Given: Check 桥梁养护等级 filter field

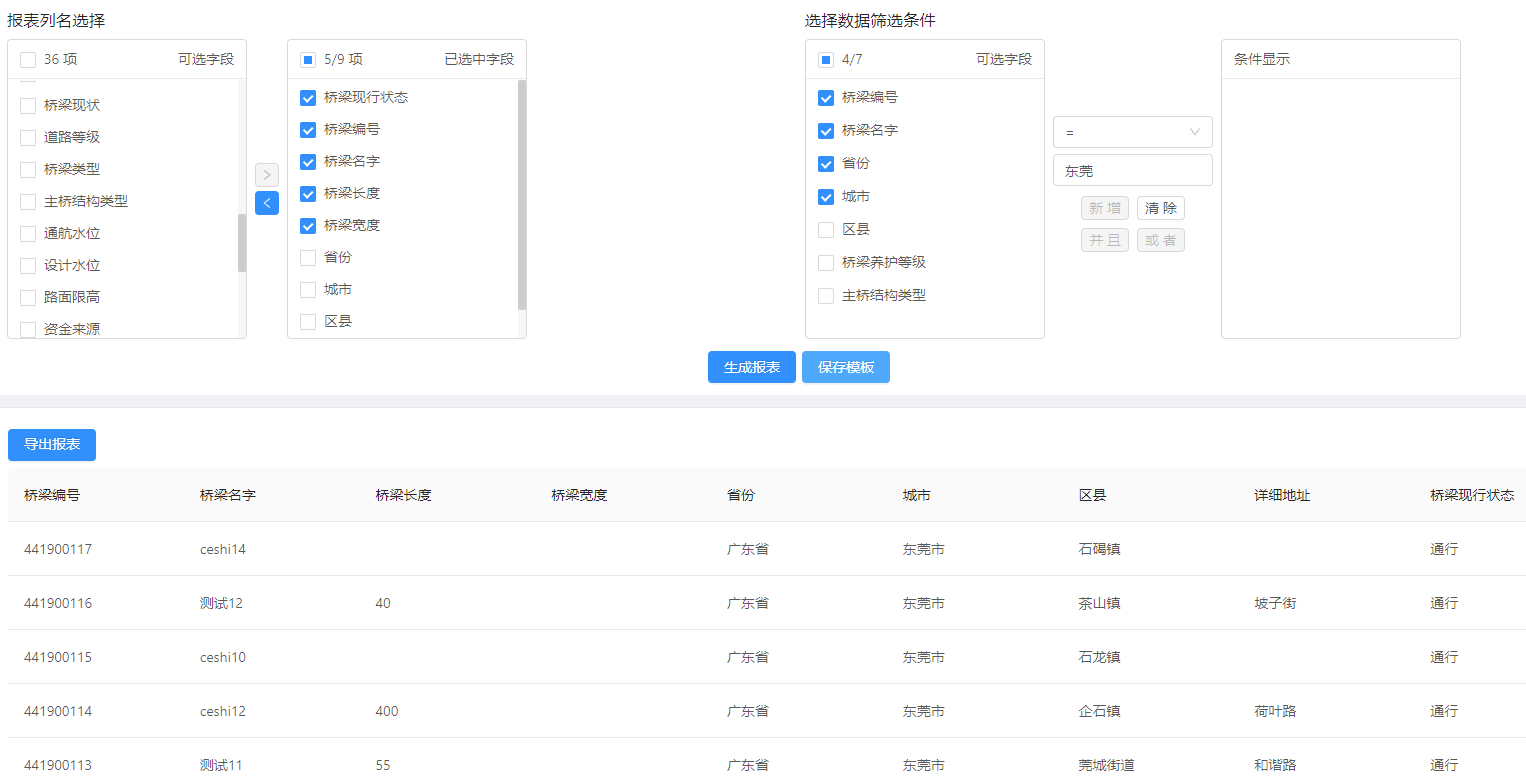Looking at the screenshot, I should [x=826, y=263].
